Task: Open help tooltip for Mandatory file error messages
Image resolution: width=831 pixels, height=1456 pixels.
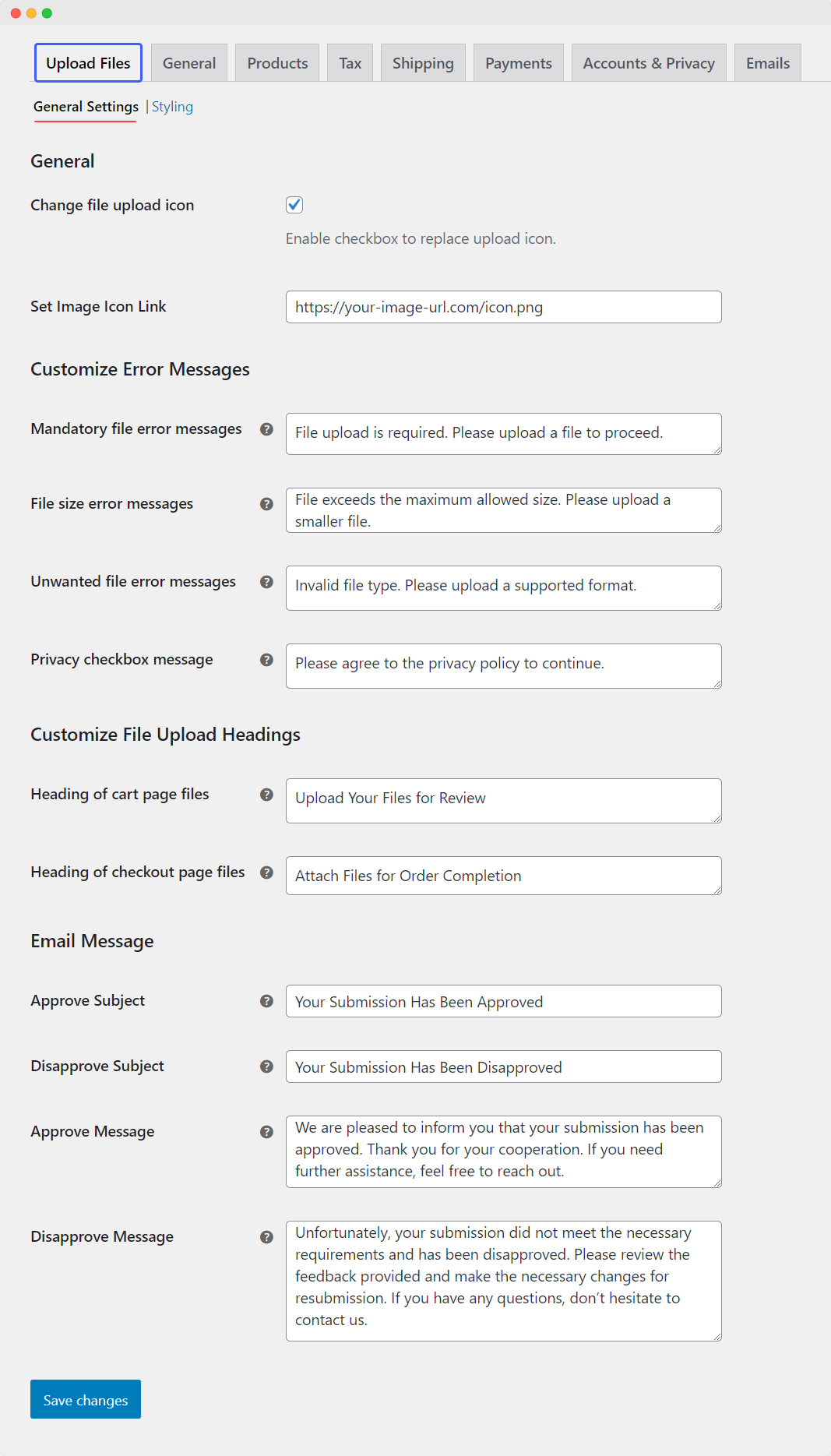Action: [267, 429]
